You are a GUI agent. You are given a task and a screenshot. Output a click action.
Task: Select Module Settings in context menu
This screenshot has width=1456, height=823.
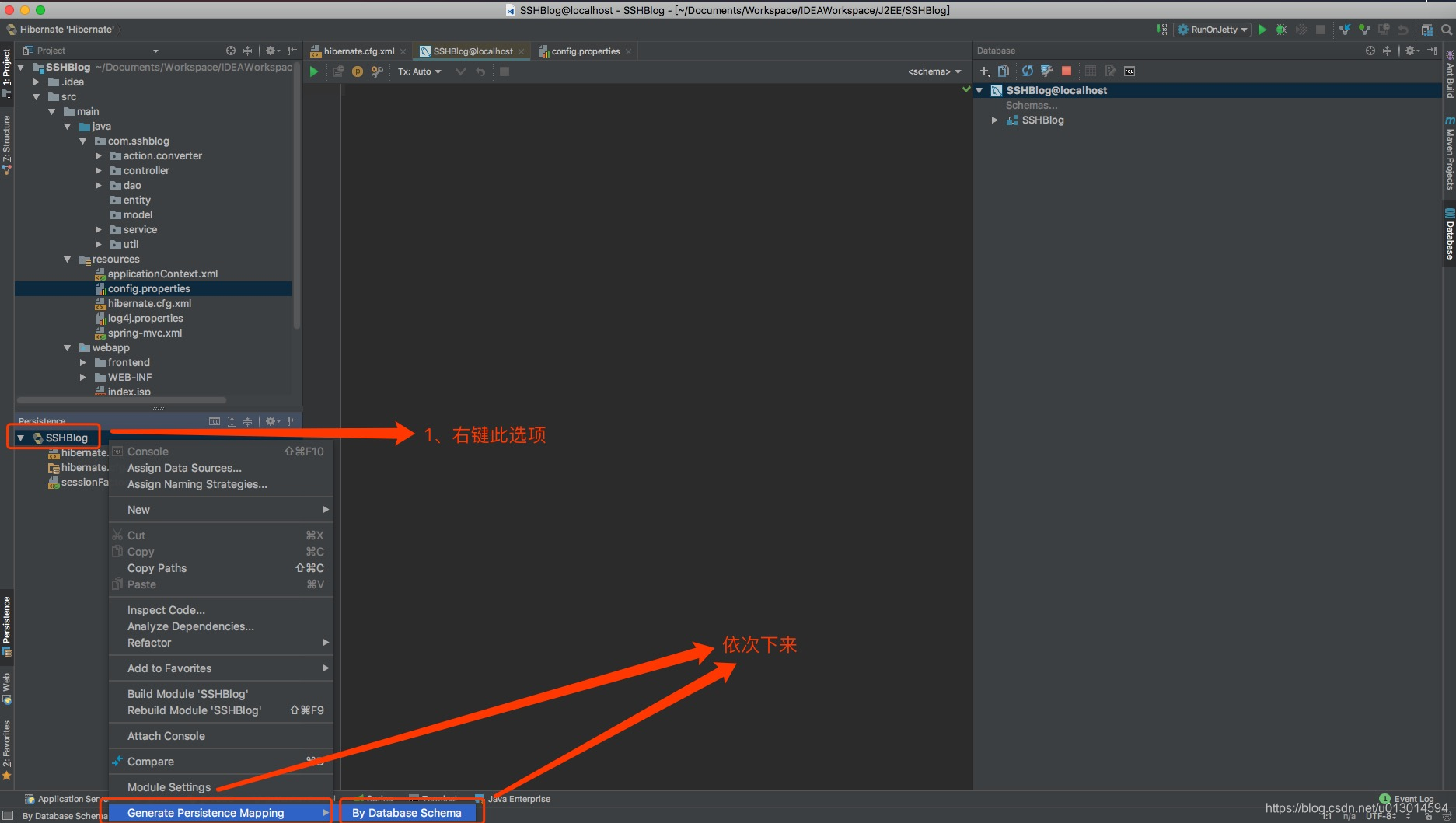[221, 787]
